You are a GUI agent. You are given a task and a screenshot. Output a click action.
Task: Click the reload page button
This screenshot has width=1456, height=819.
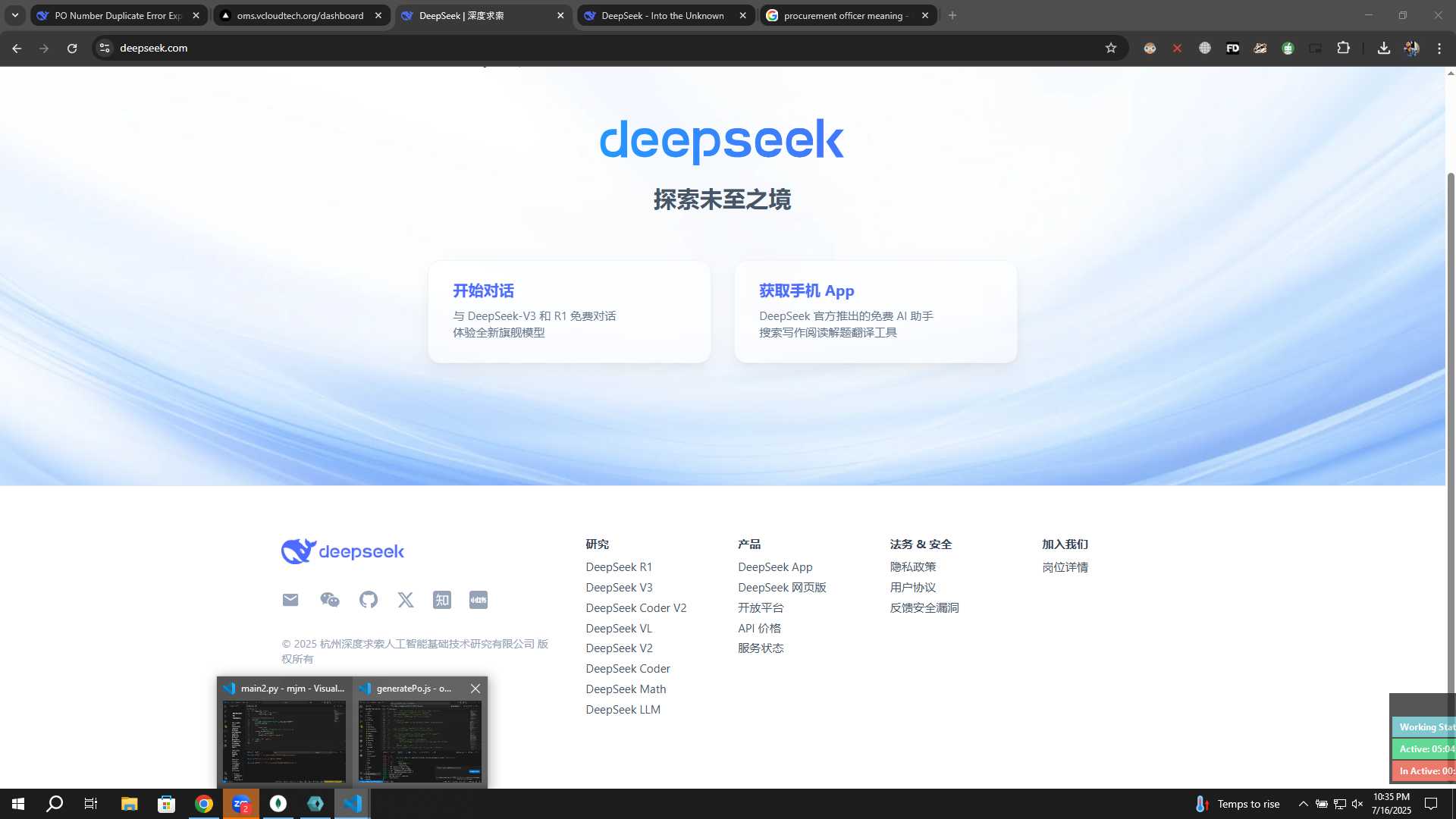point(72,48)
